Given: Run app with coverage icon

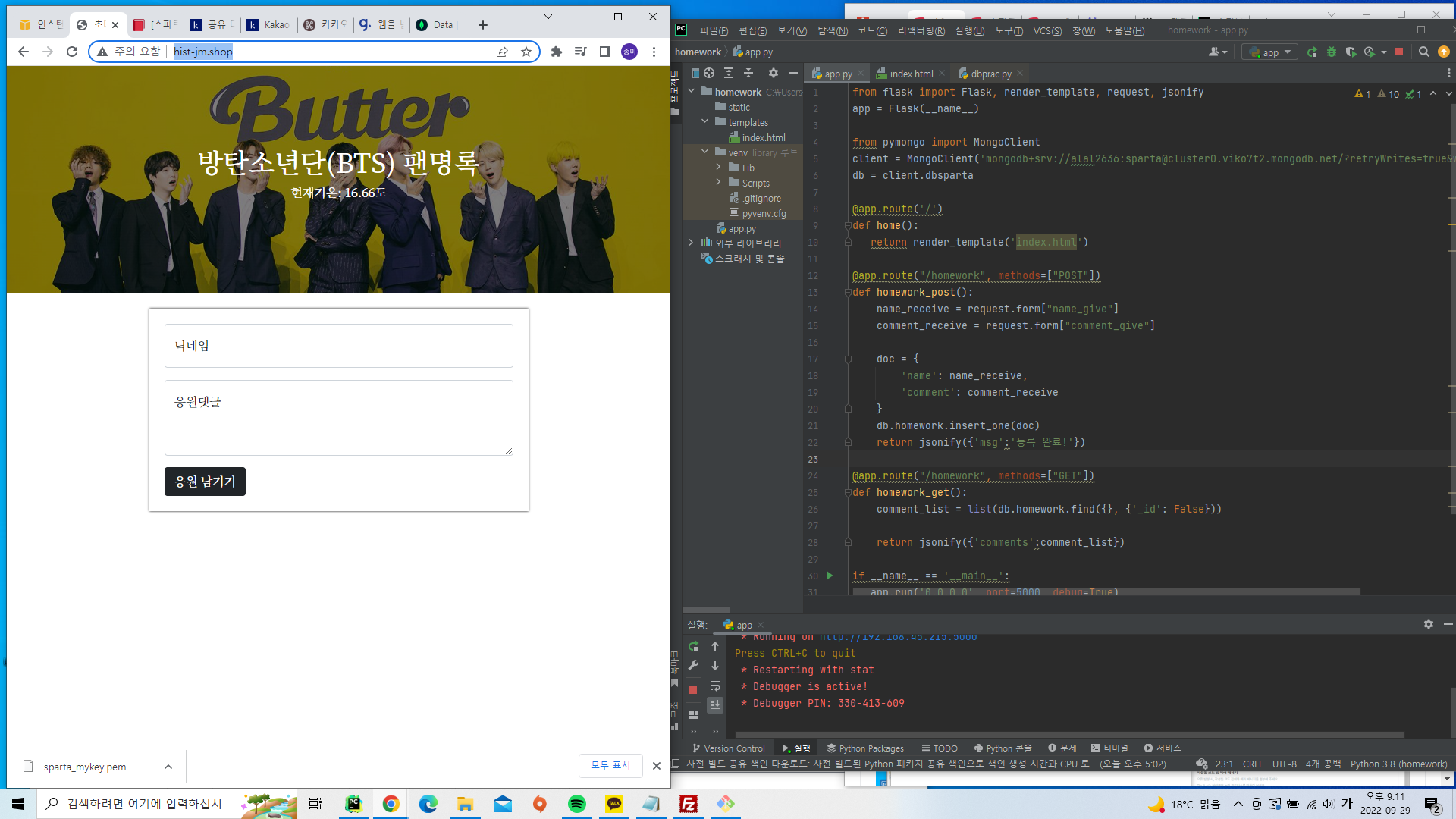Looking at the screenshot, I should click(1351, 52).
